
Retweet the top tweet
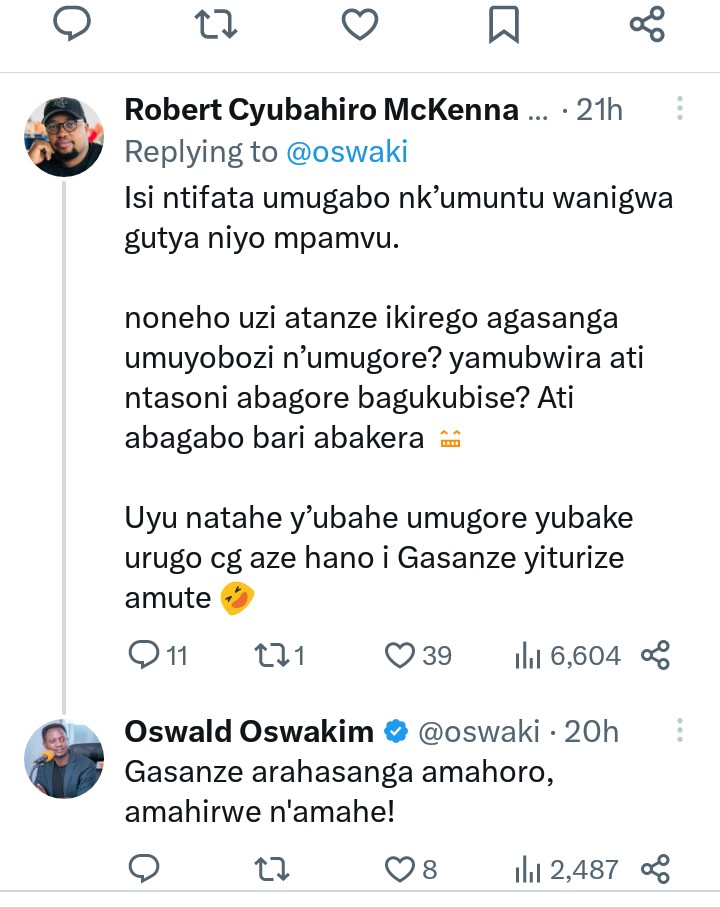click(216, 24)
